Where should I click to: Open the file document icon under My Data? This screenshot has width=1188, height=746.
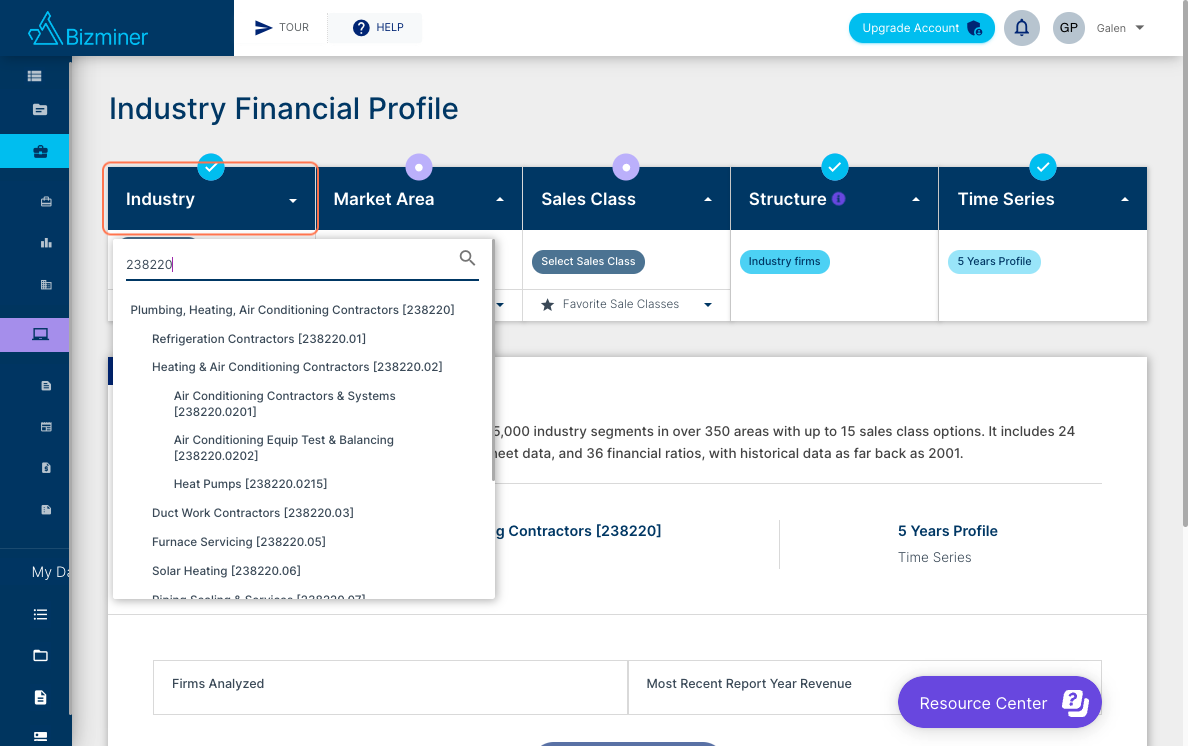click(x=40, y=698)
